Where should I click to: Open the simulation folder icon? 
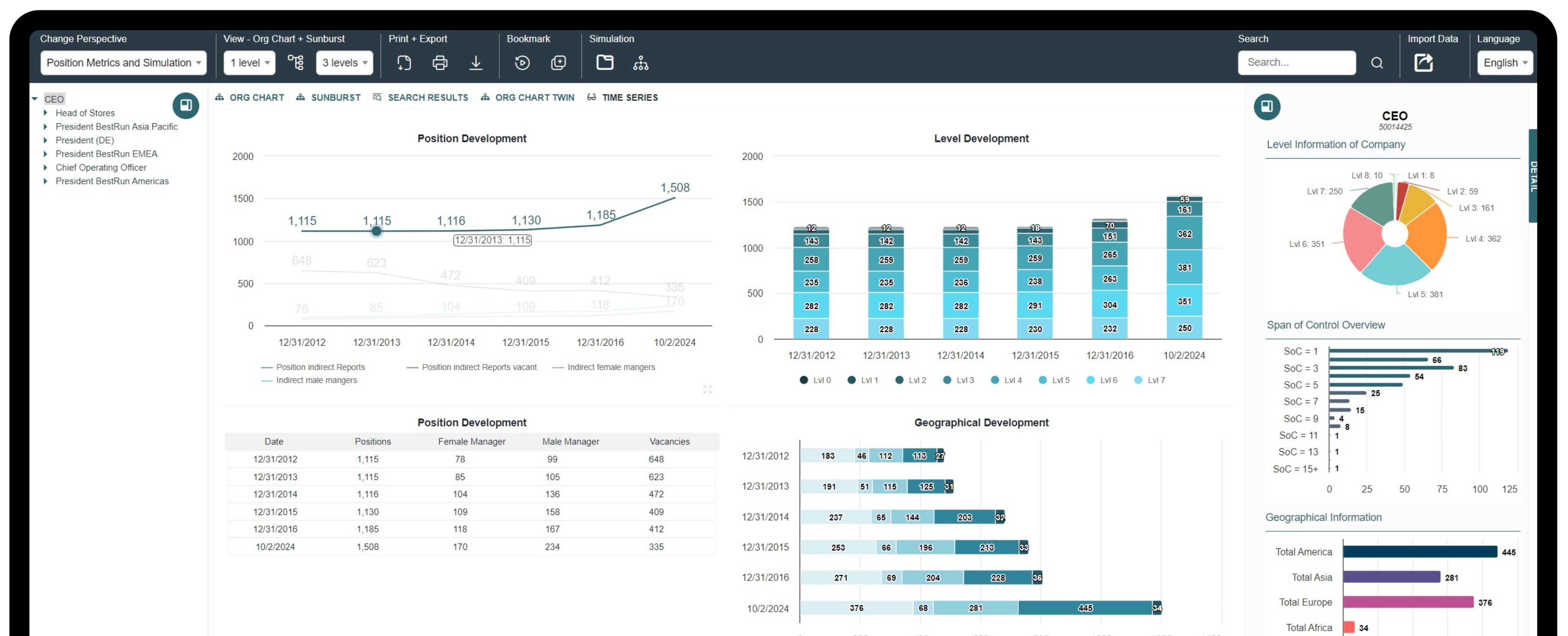[604, 62]
